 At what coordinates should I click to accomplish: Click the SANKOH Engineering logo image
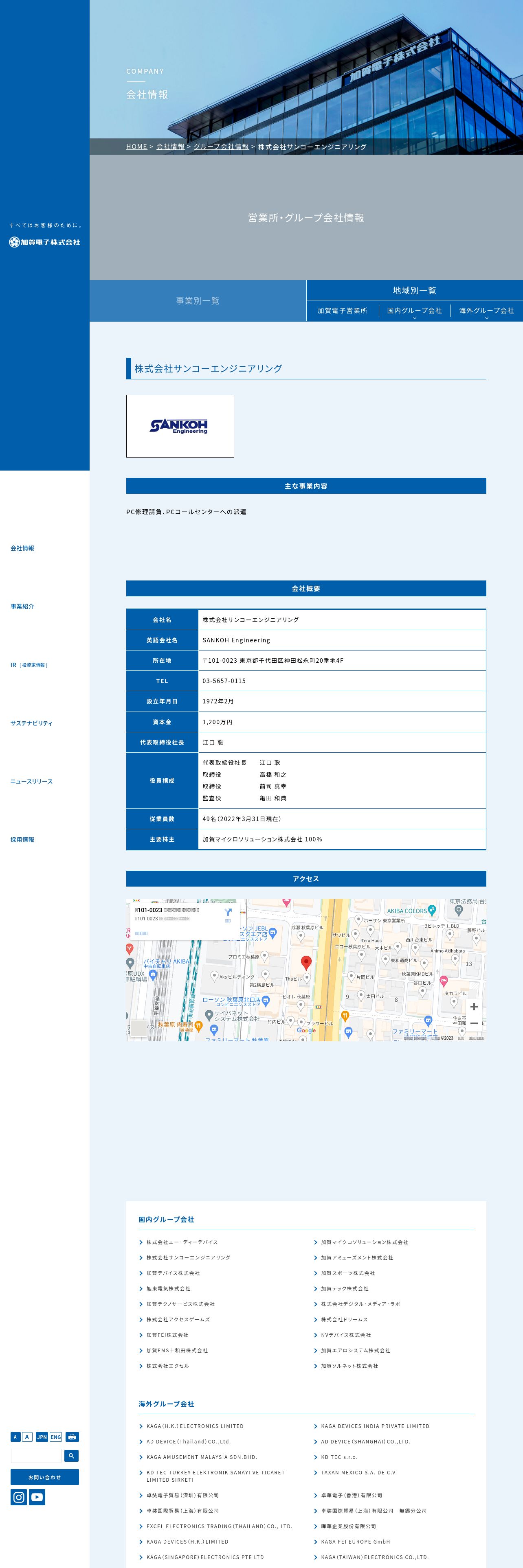coord(180,426)
